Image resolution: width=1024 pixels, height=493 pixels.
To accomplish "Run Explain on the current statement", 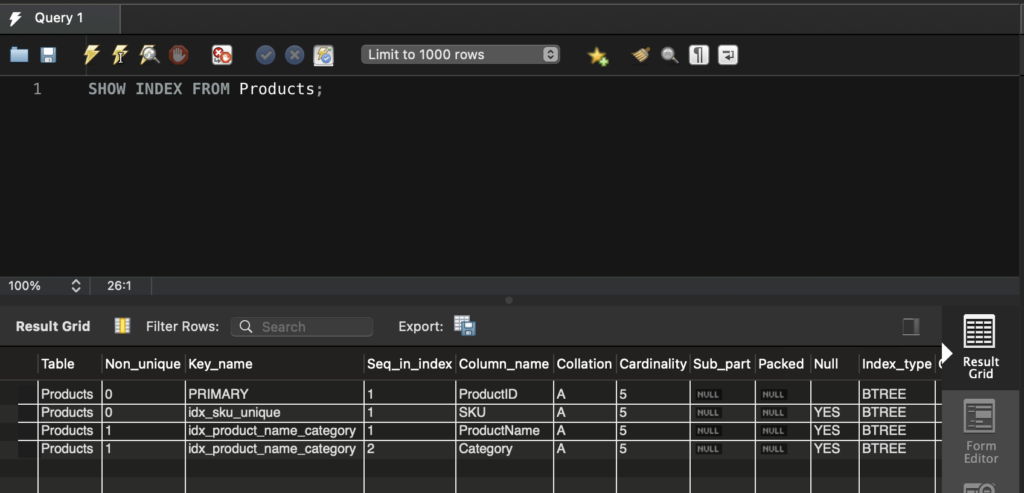I will 149,55.
